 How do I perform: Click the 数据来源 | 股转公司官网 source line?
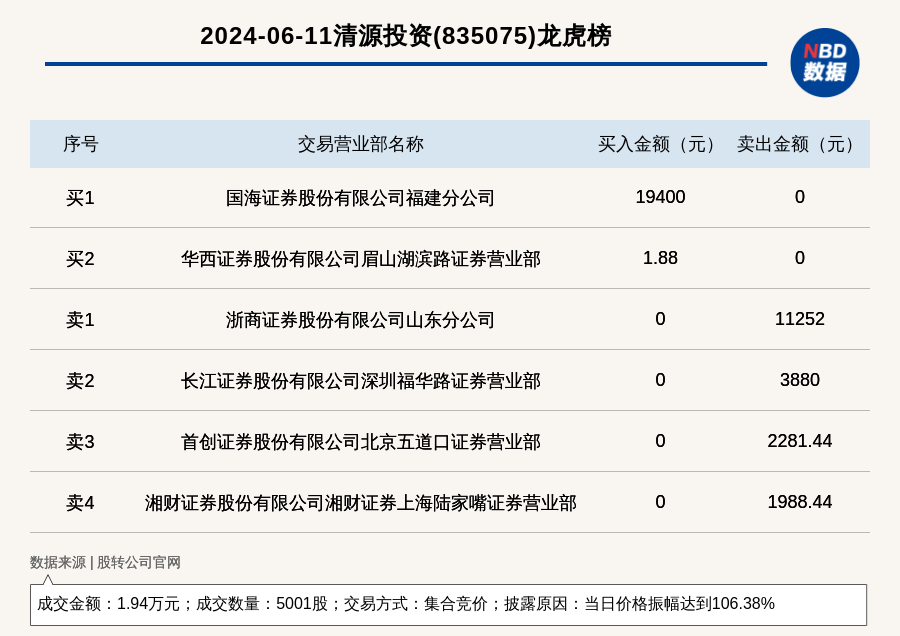105,562
